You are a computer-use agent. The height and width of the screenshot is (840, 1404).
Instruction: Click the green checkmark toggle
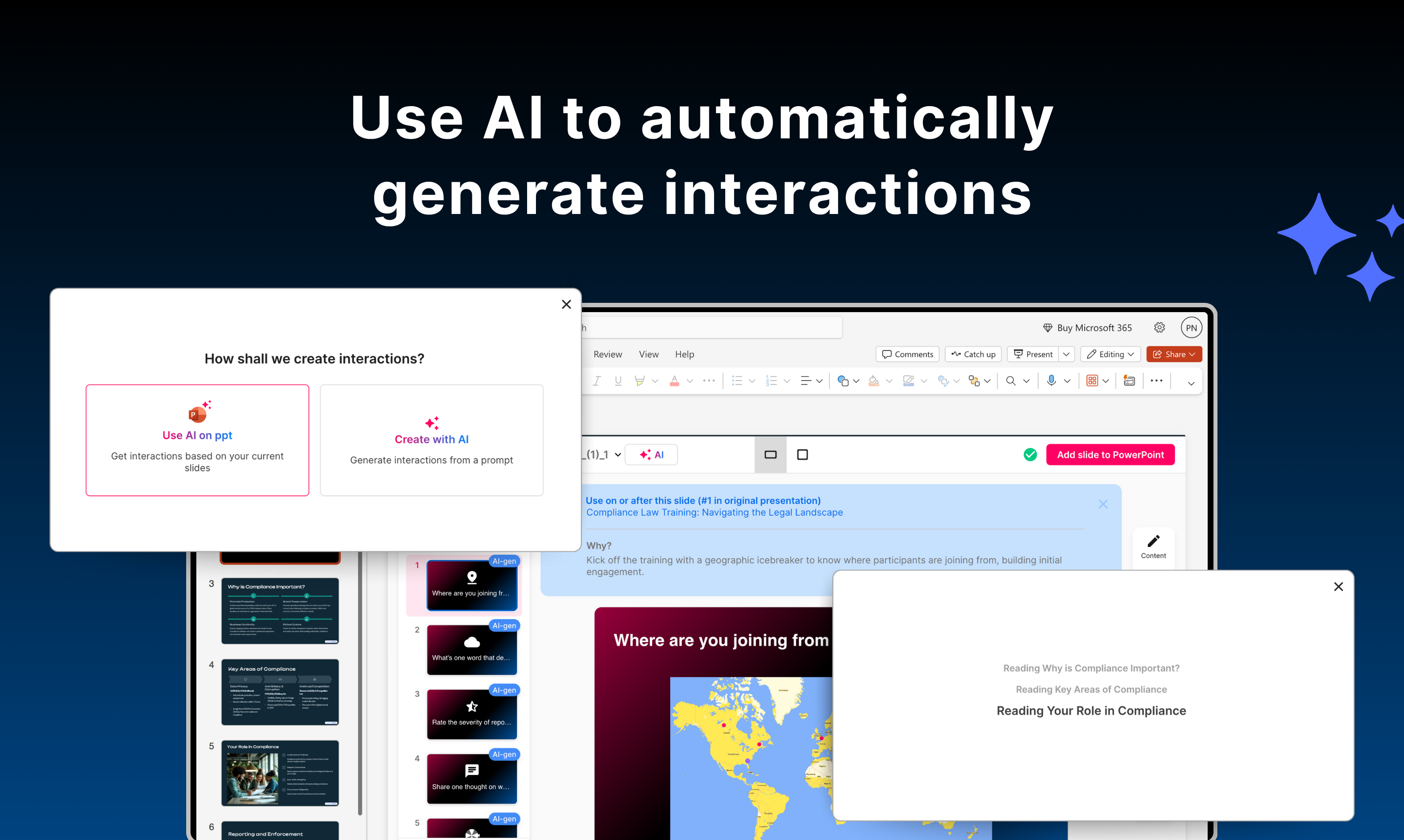1030,454
